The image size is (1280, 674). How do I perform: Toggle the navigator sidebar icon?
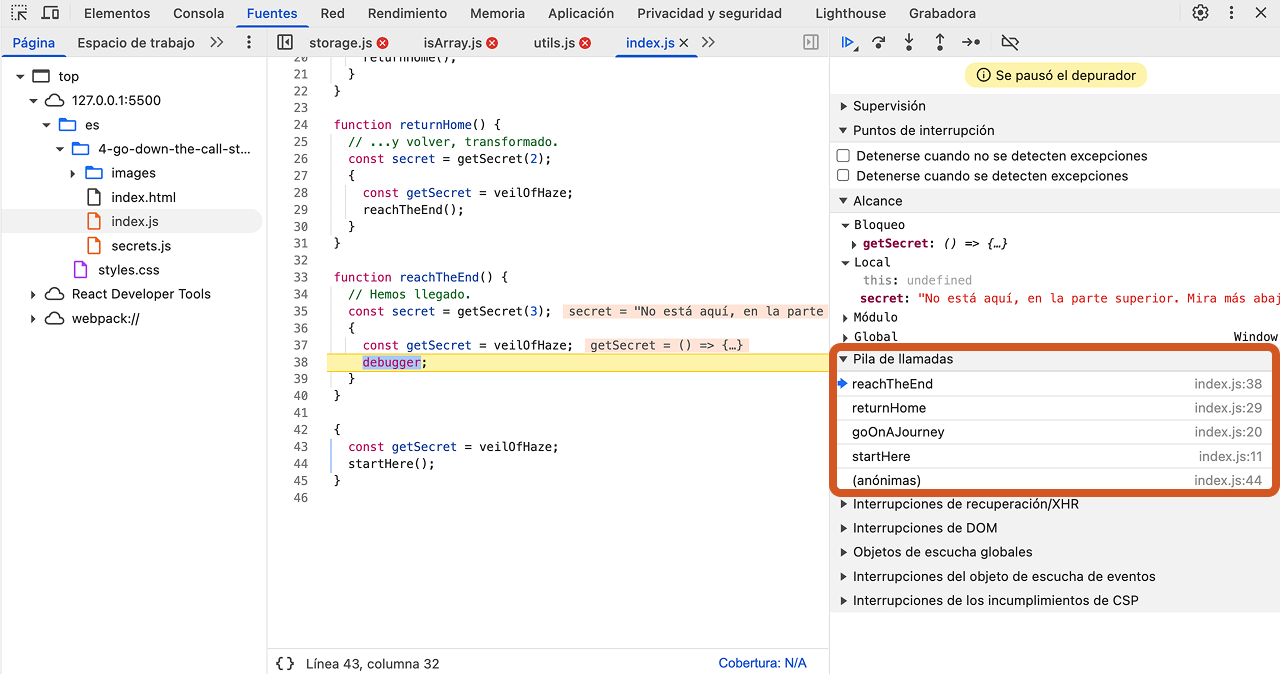[x=285, y=43]
